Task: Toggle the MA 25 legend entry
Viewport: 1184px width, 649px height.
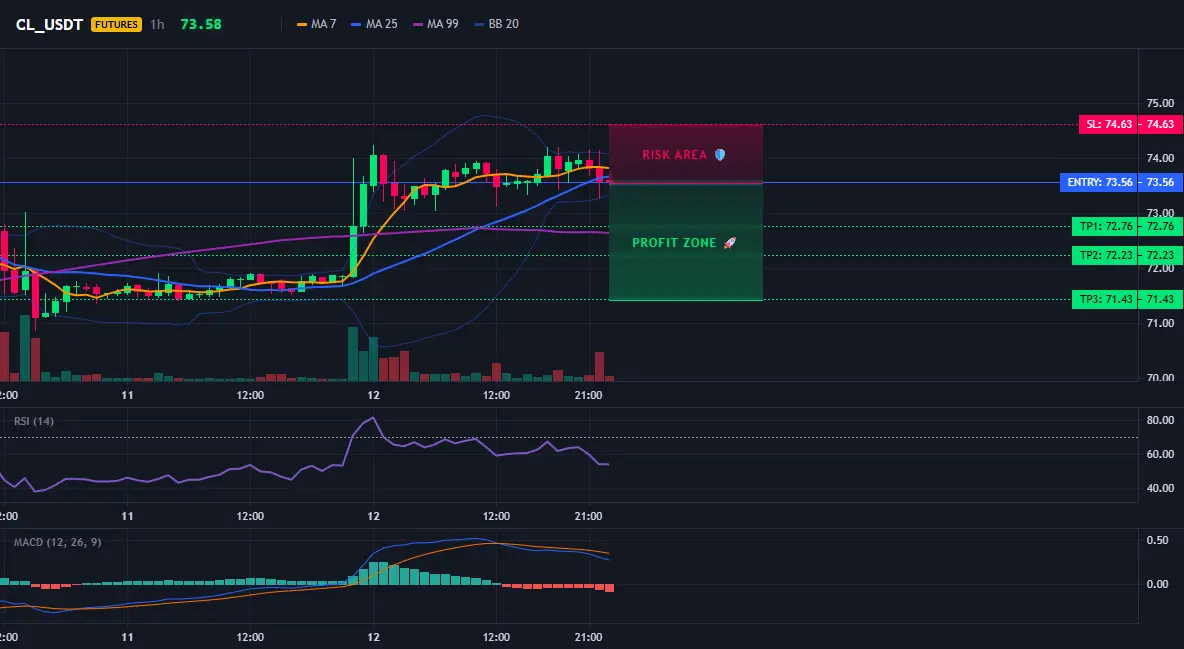Action: point(375,24)
